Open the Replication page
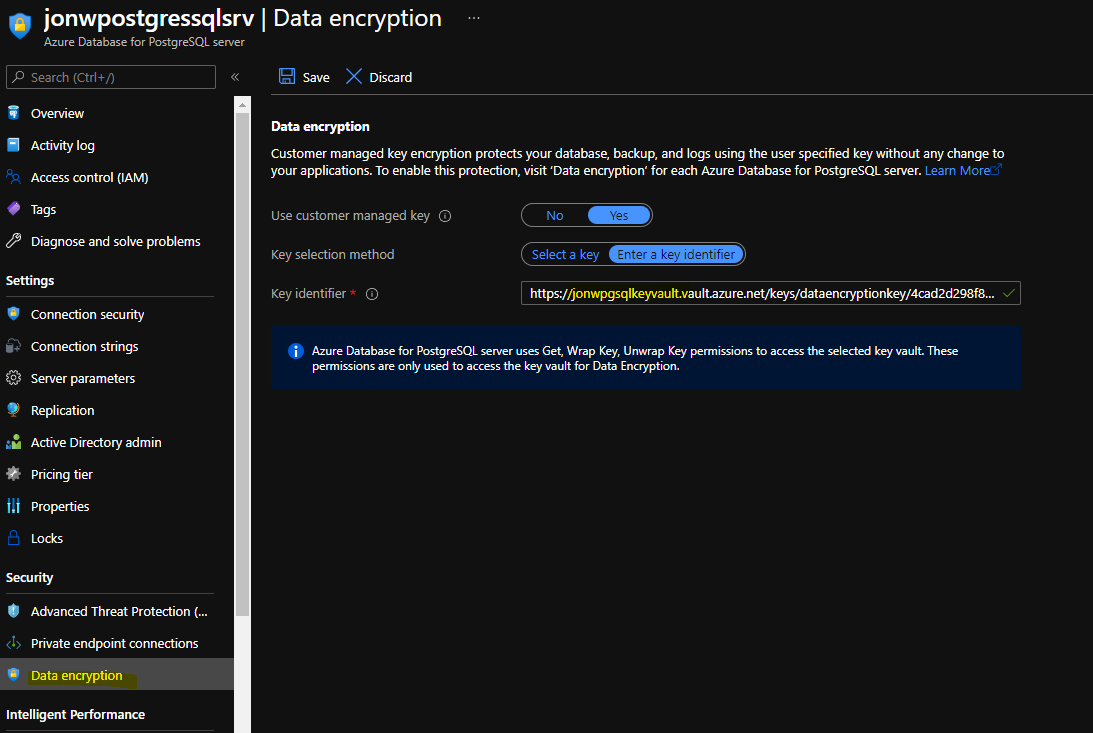1093x733 pixels. (62, 410)
